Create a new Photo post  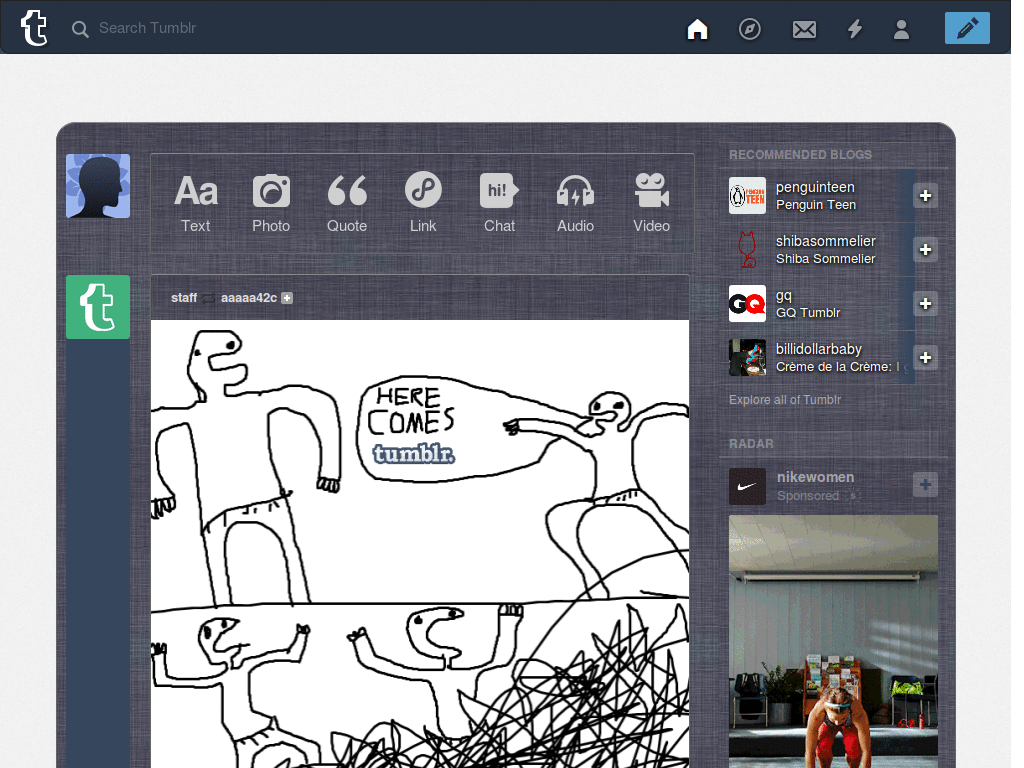(271, 203)
